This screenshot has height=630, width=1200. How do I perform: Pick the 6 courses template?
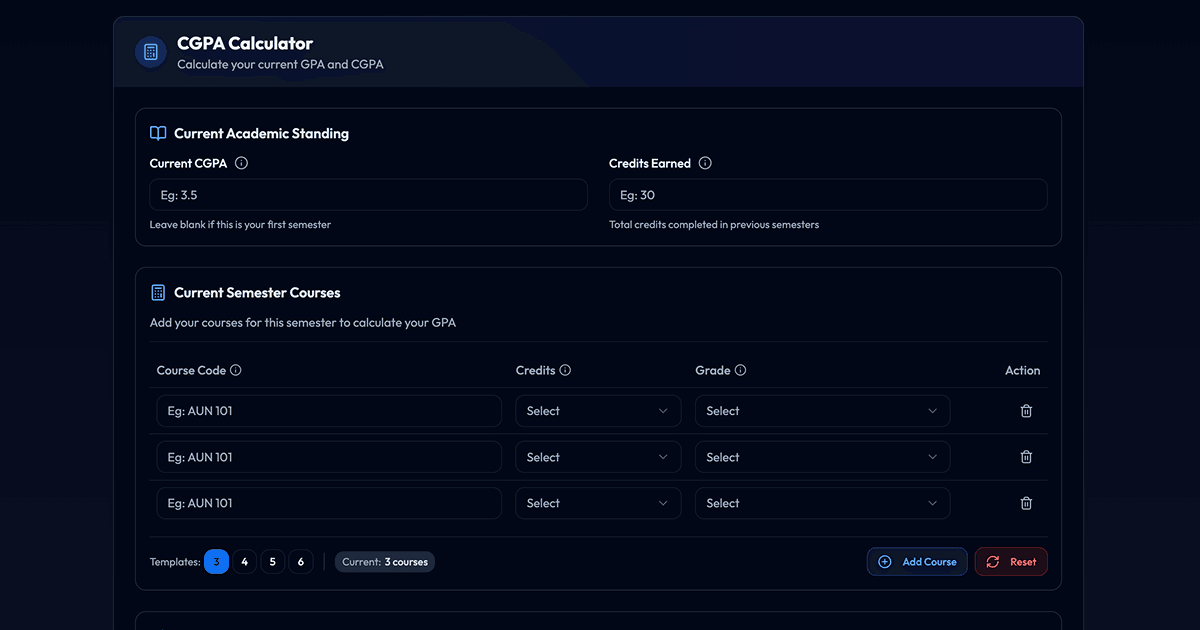pyautogui.click(x=301, y=562)
